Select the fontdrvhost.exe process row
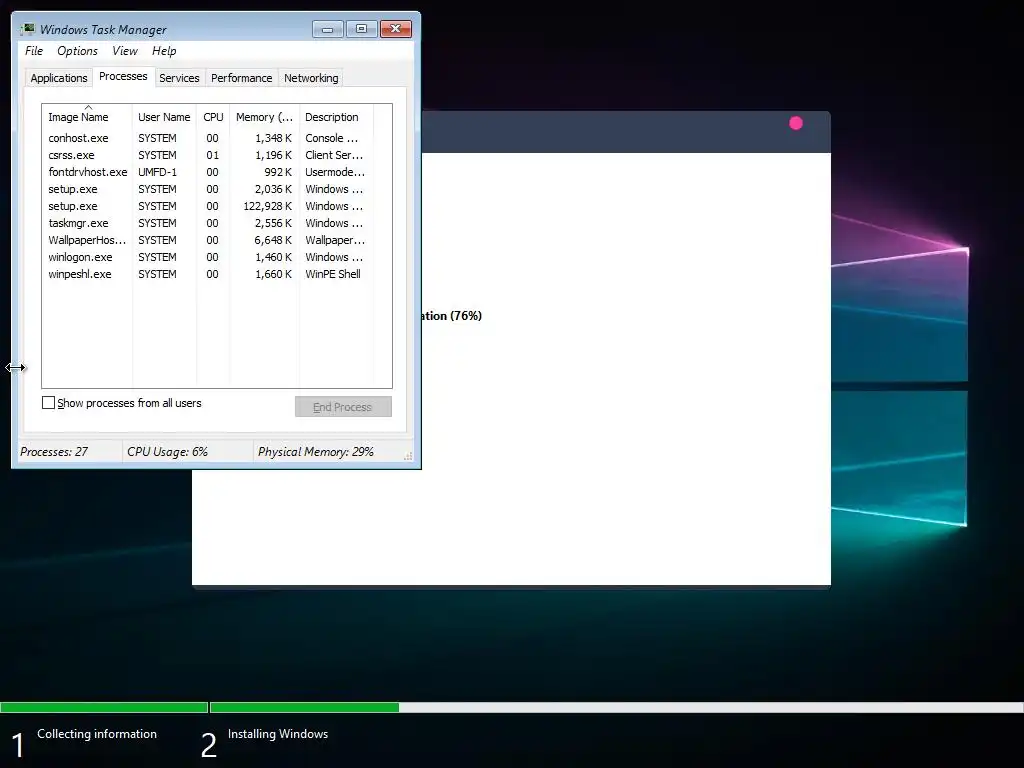 pyautogui.click(x=208, y=172)
